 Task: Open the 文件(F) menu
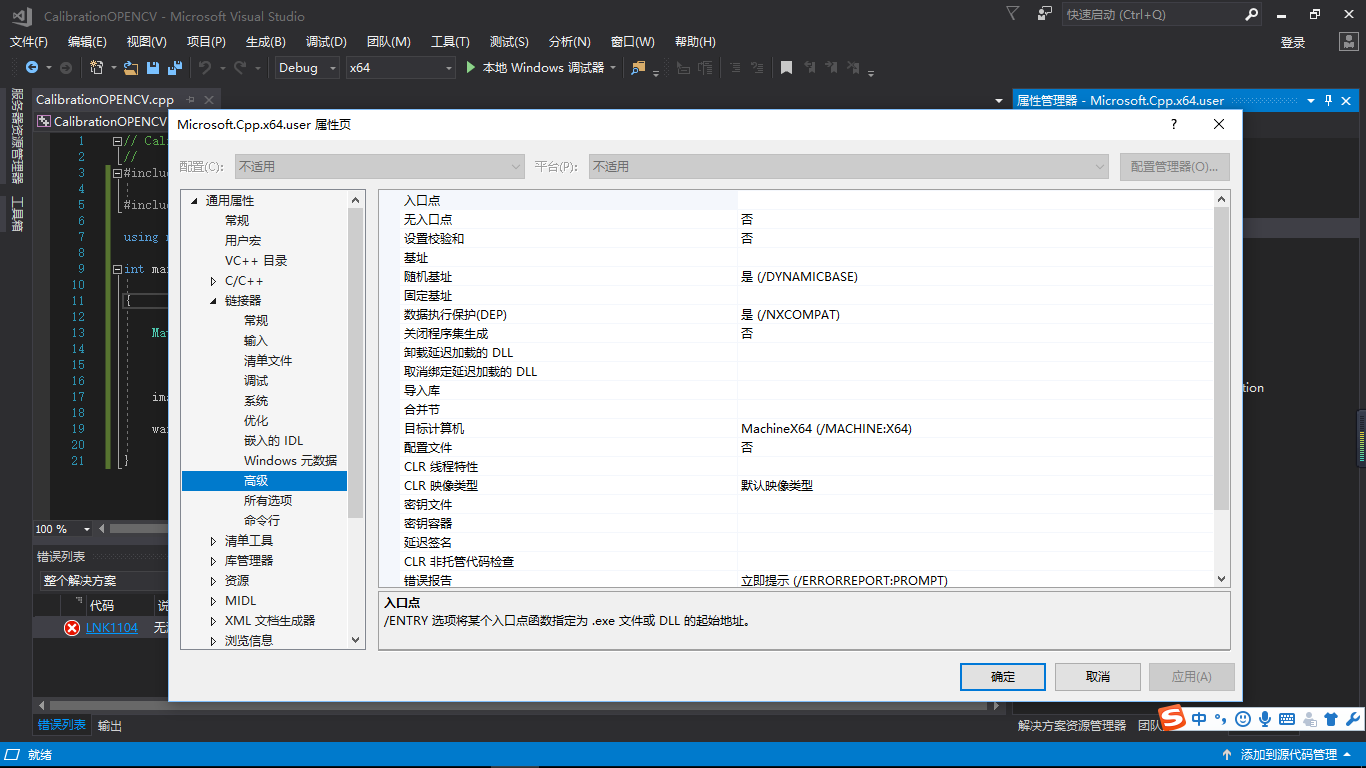click(x=29, y=42)
